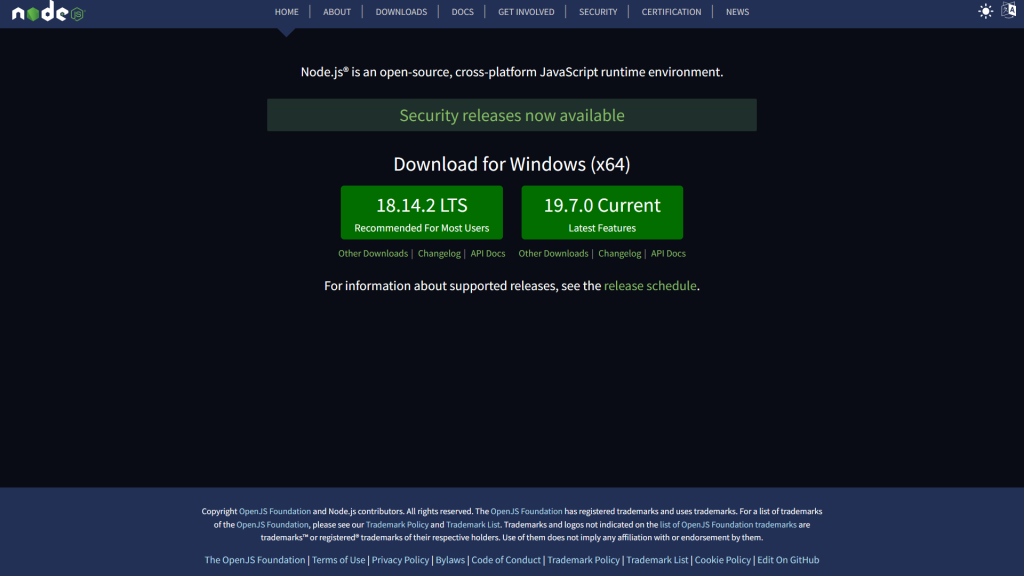The height and width of the screenshot is (576, 1024).
Task: Open API Docs under 18.14.2 LTS
Action: coord(488,253)
